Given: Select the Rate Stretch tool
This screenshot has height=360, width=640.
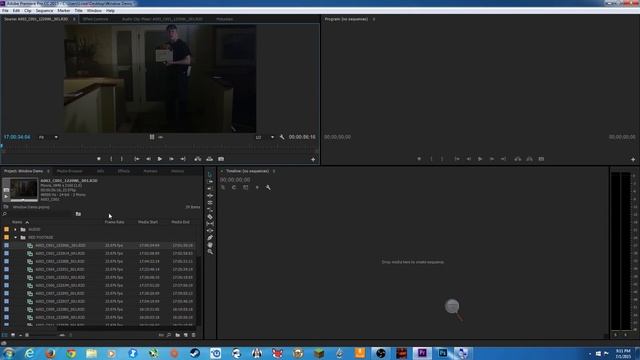Looking at the screenshot, I should pyautogui.click(x=210, y=209).
